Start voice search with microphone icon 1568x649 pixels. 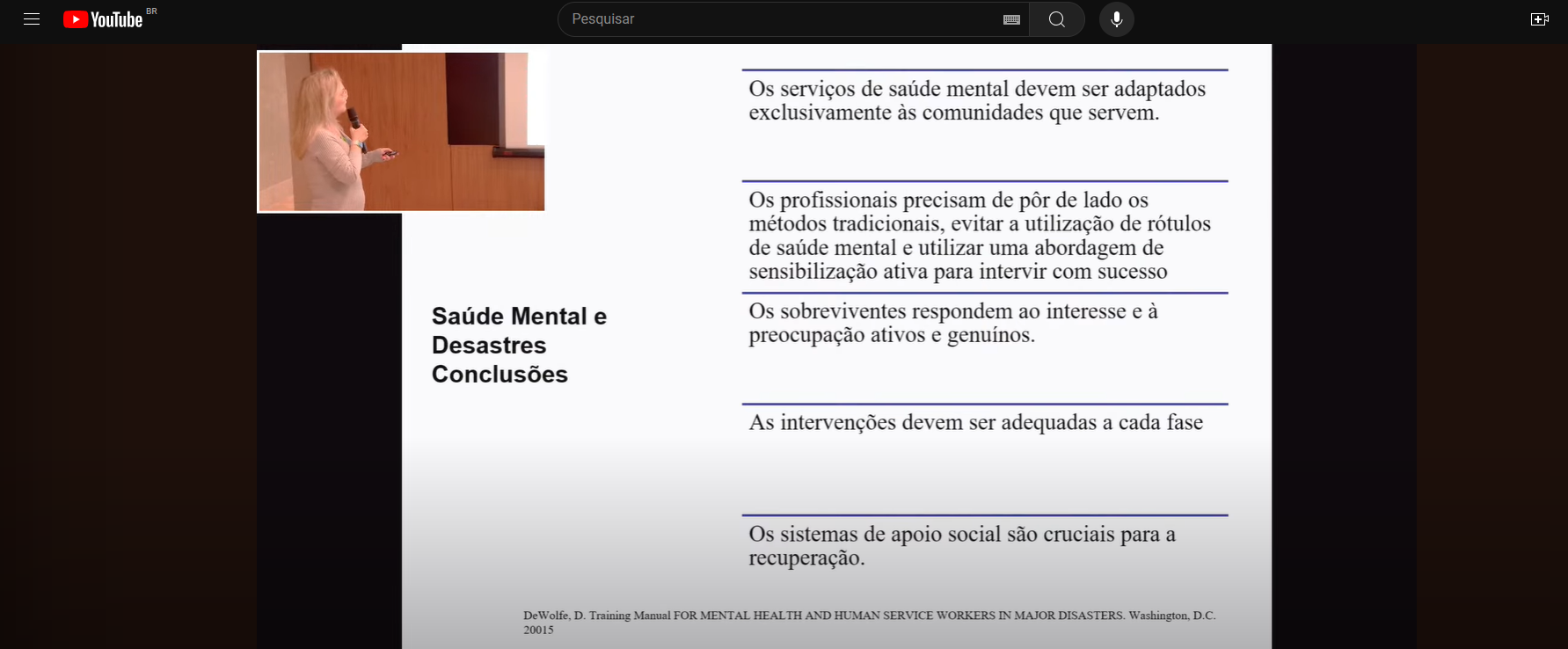tap(1116, 19)
